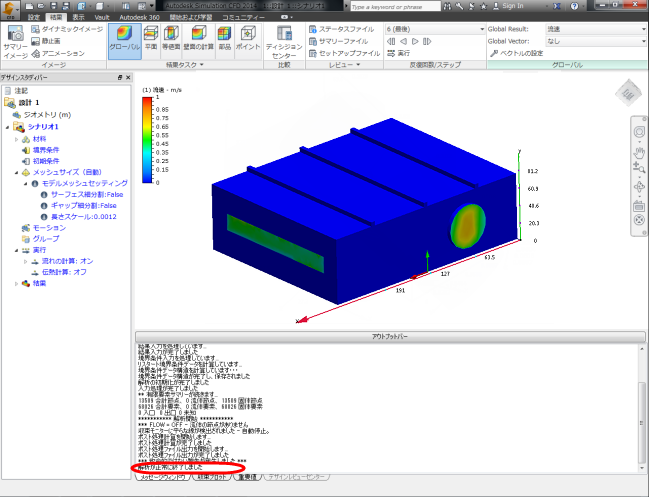Open the サマリーファイル summary file

tap(339, 41)
